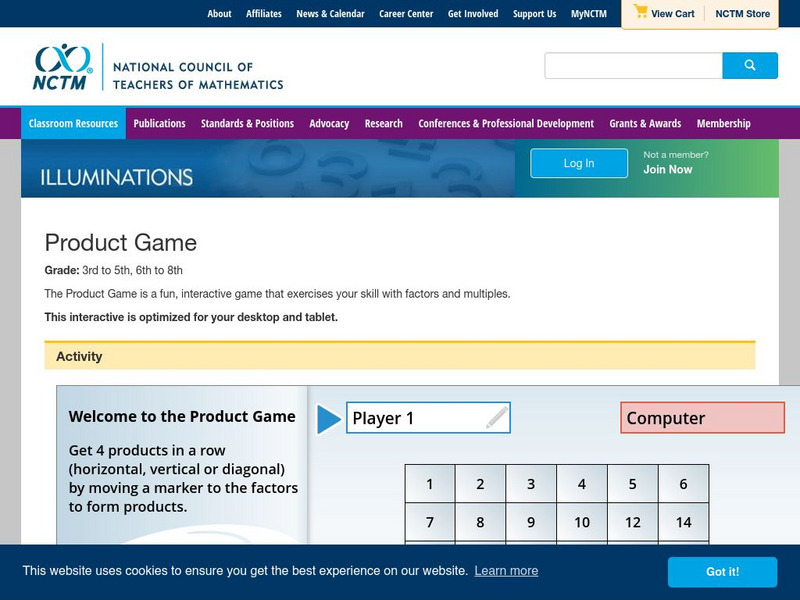Open Conferences & Professional Development
Image resolution: width=800 pixels, height=600 pixels.
(x=506, y=123)
